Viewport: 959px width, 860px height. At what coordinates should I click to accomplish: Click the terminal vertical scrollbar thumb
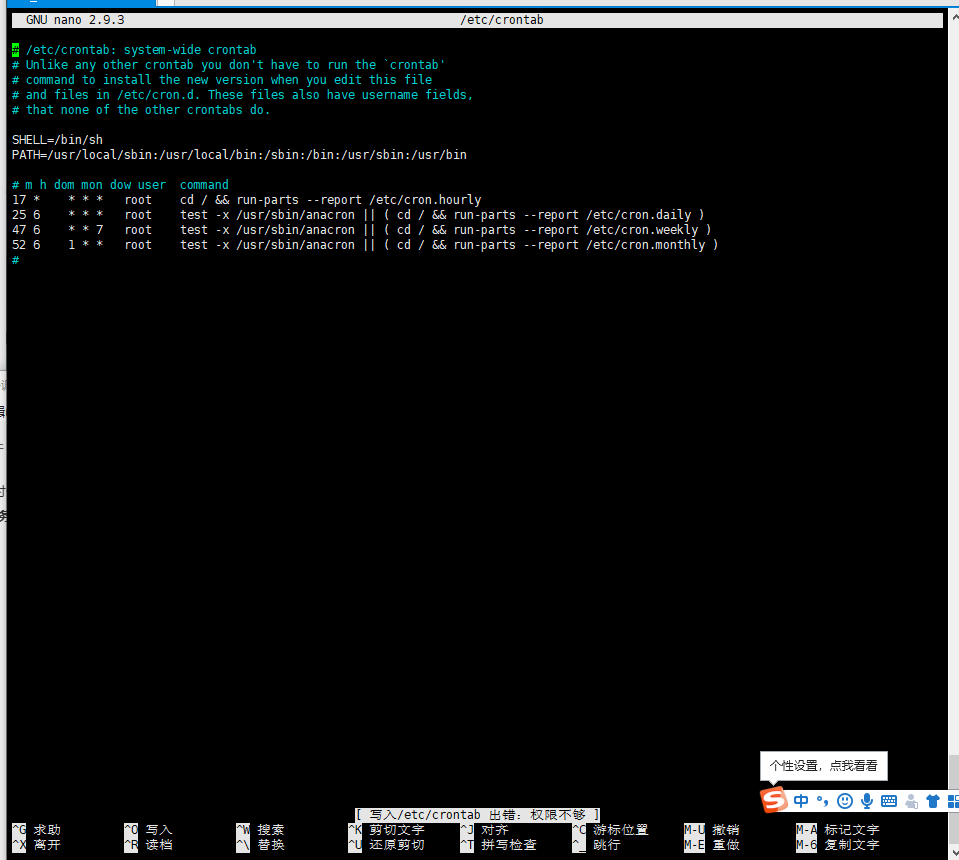(953, 773)
